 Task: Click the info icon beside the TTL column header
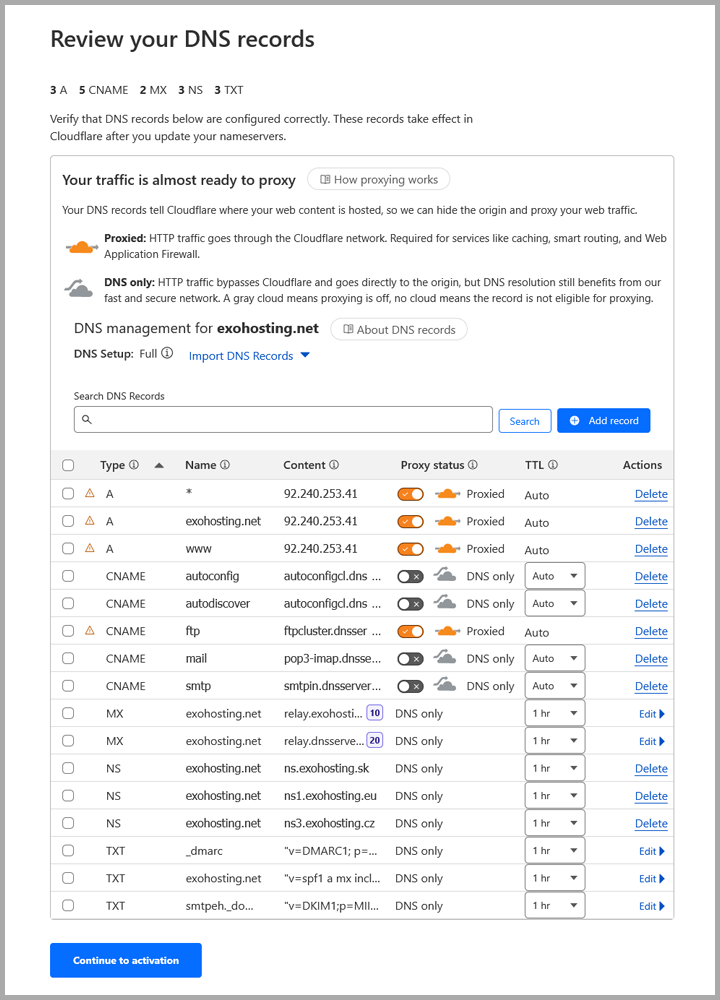pos(551,465)
